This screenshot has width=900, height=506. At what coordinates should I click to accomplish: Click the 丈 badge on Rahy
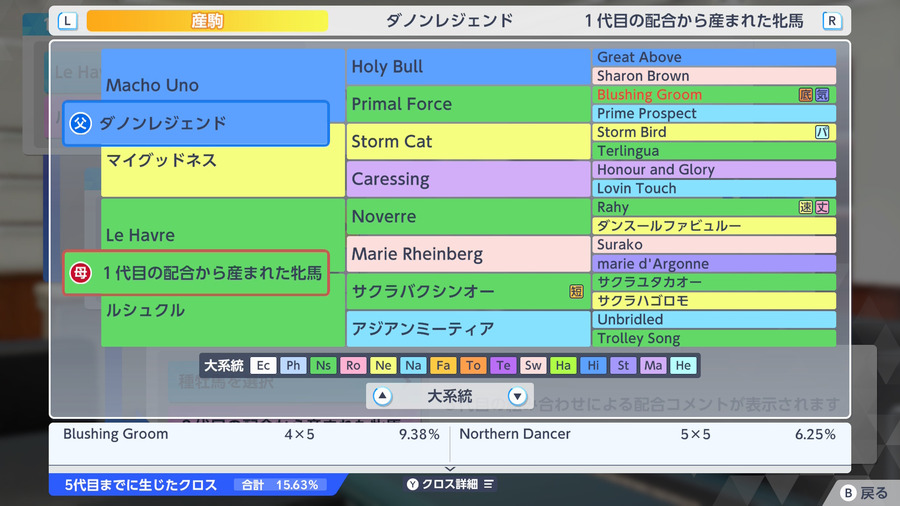[x=822, y=207]
